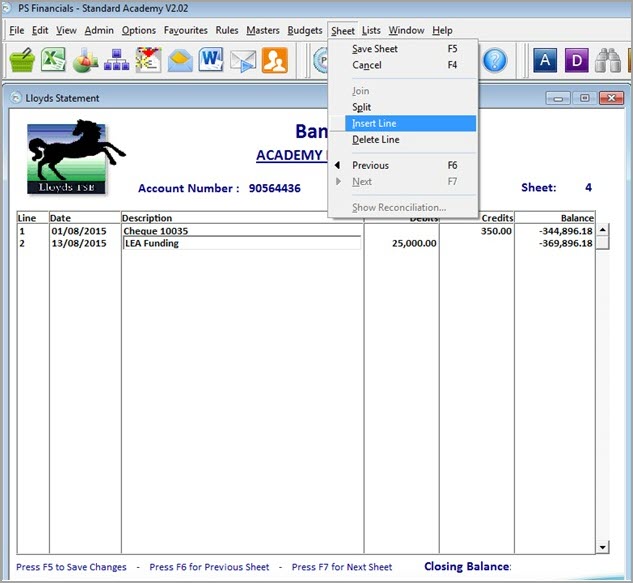
Task: Click the binoculars search icon
Action: click(608, 61)
